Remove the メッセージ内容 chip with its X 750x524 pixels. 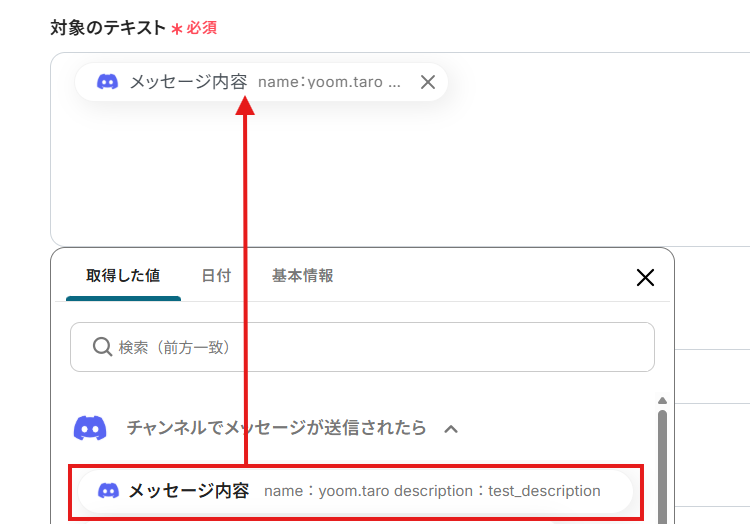coord(428,82)
